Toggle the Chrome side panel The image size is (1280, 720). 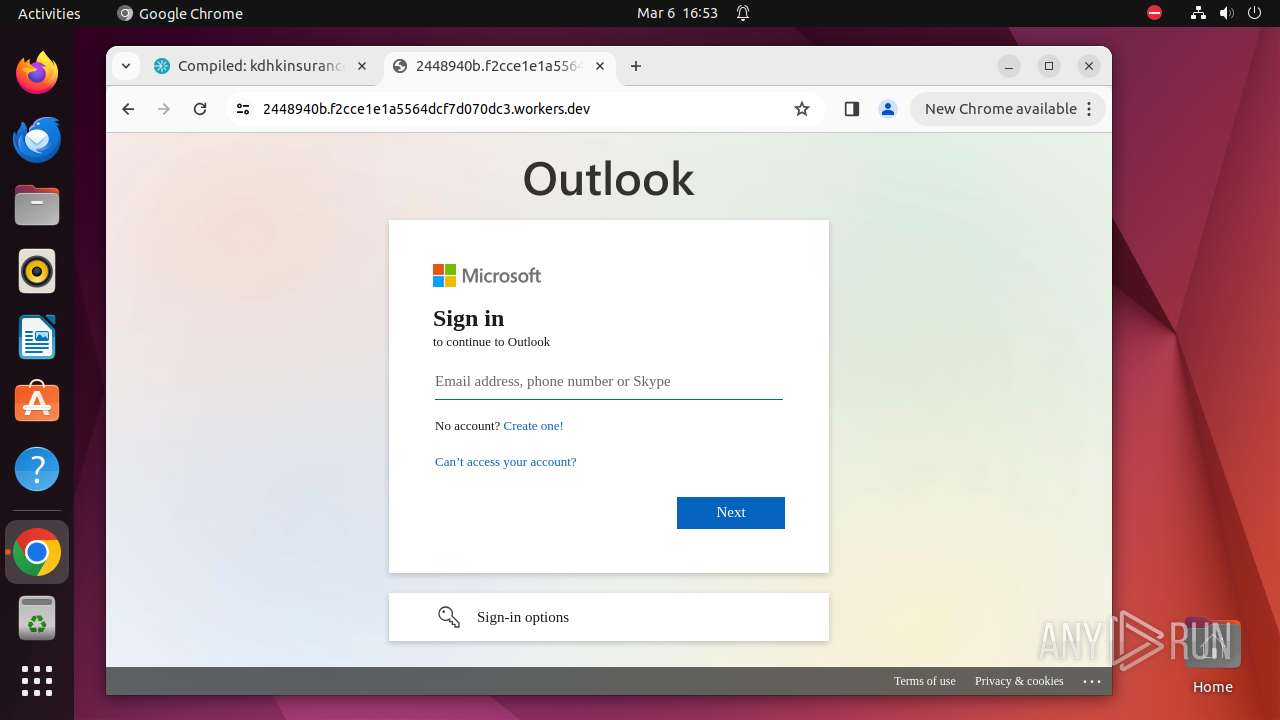click(852, 109)
